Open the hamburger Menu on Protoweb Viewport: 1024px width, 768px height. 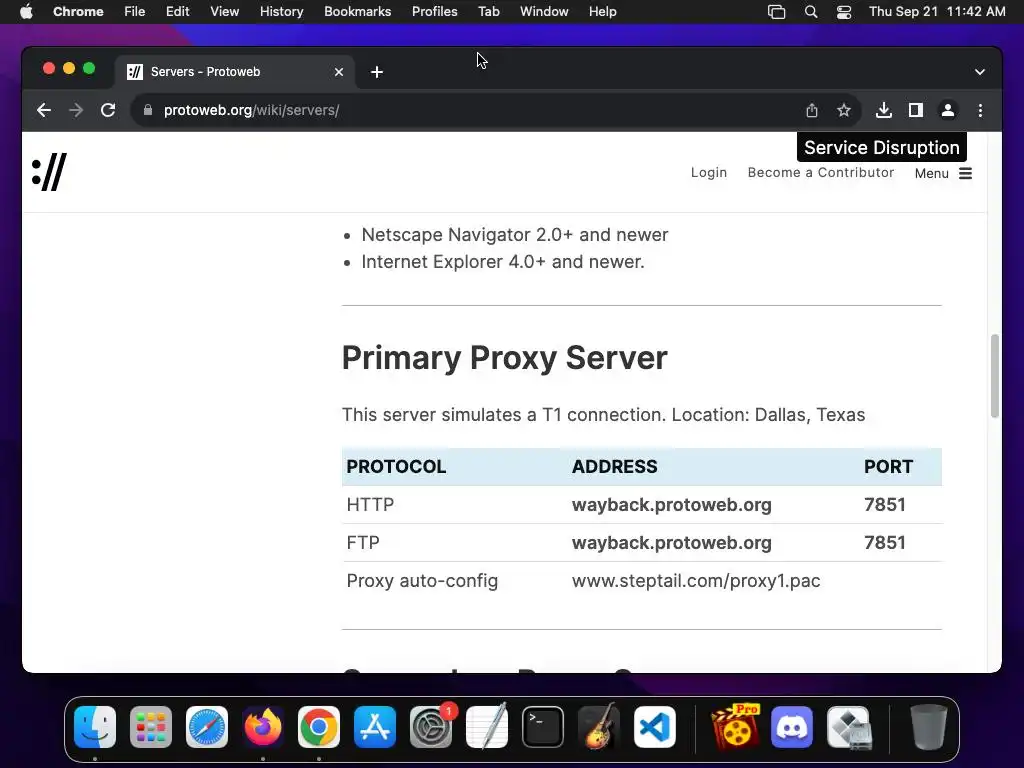[x=943, y=173]
